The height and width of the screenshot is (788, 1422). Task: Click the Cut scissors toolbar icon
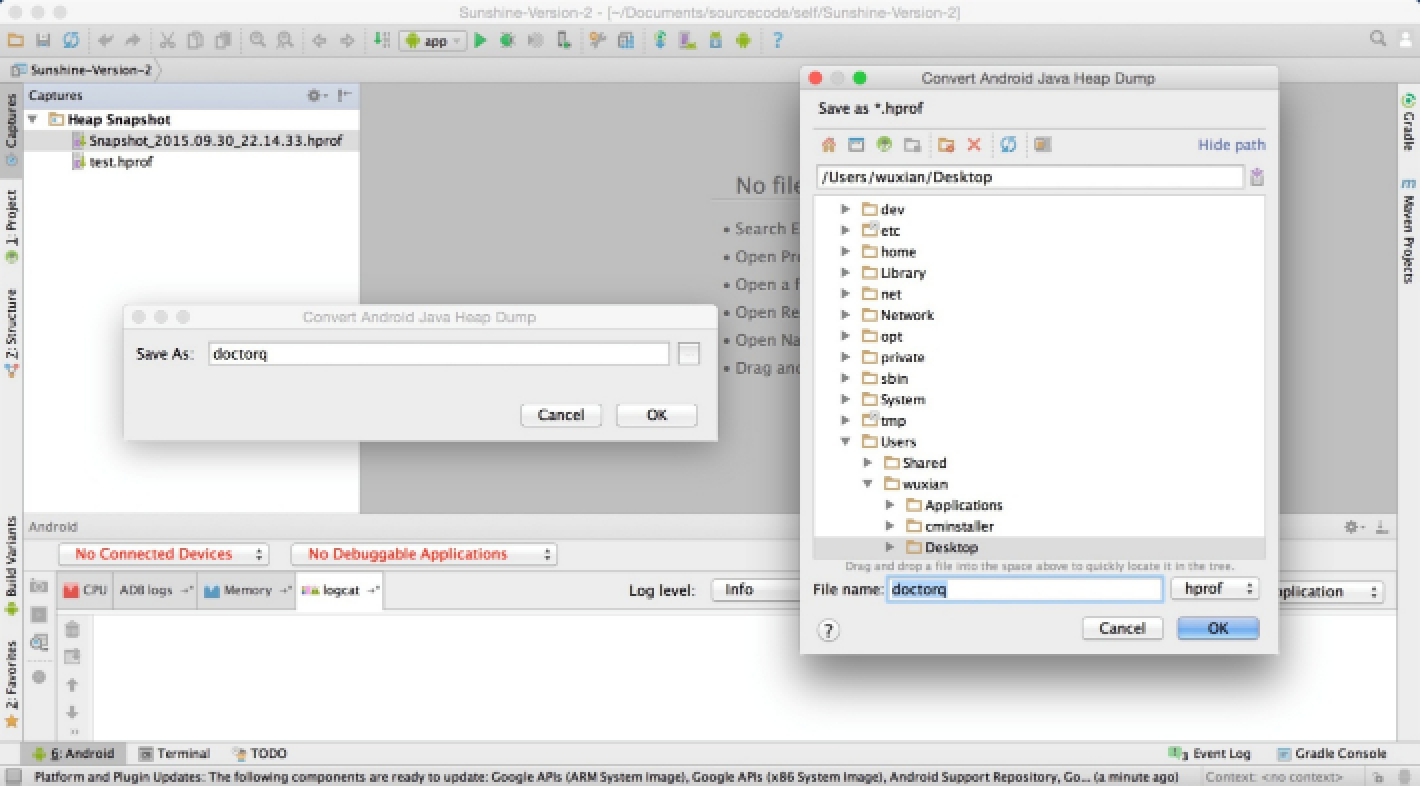tap(167, 41)
